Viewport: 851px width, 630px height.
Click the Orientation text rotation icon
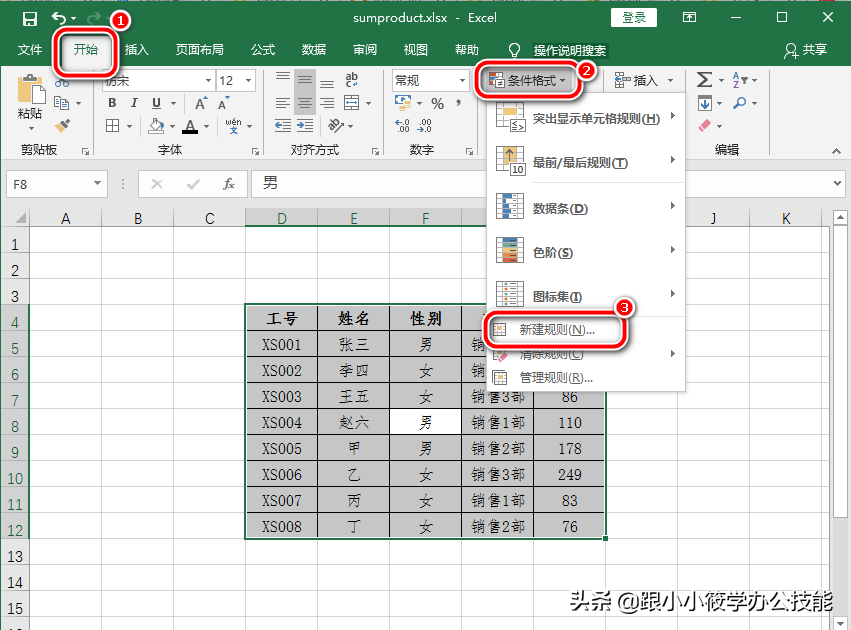[x=336, y=126]
